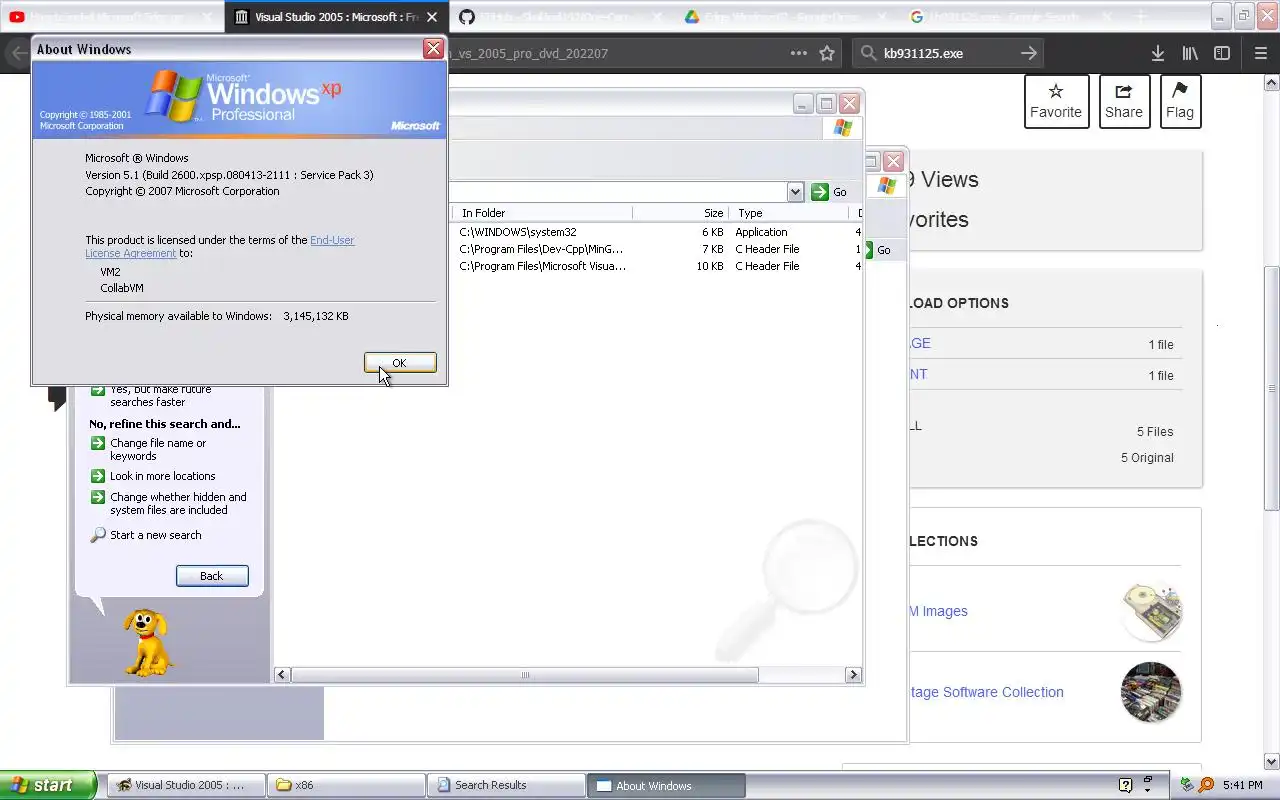Click the network tray icon beside the magnifier
Screen dimensions: 1280x800
1187,785
